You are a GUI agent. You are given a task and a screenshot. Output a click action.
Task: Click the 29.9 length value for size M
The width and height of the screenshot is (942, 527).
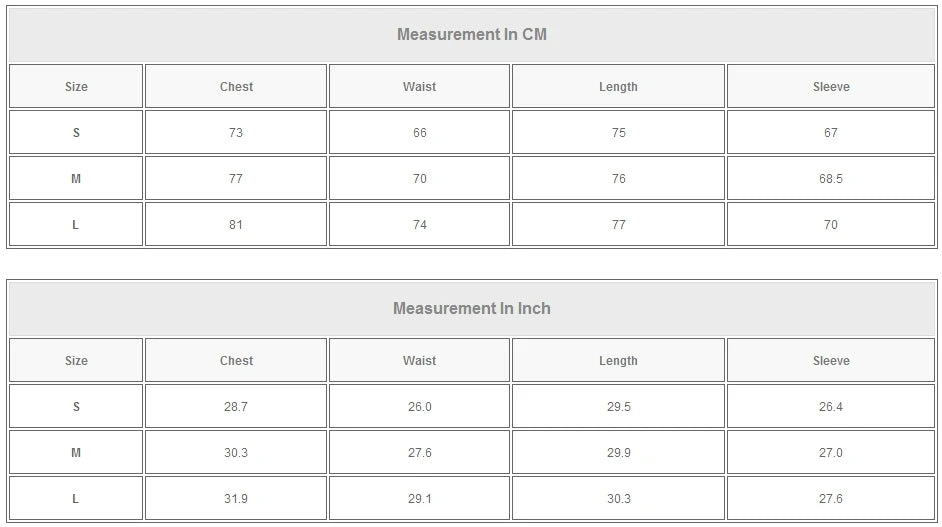[x=618, y=453]
